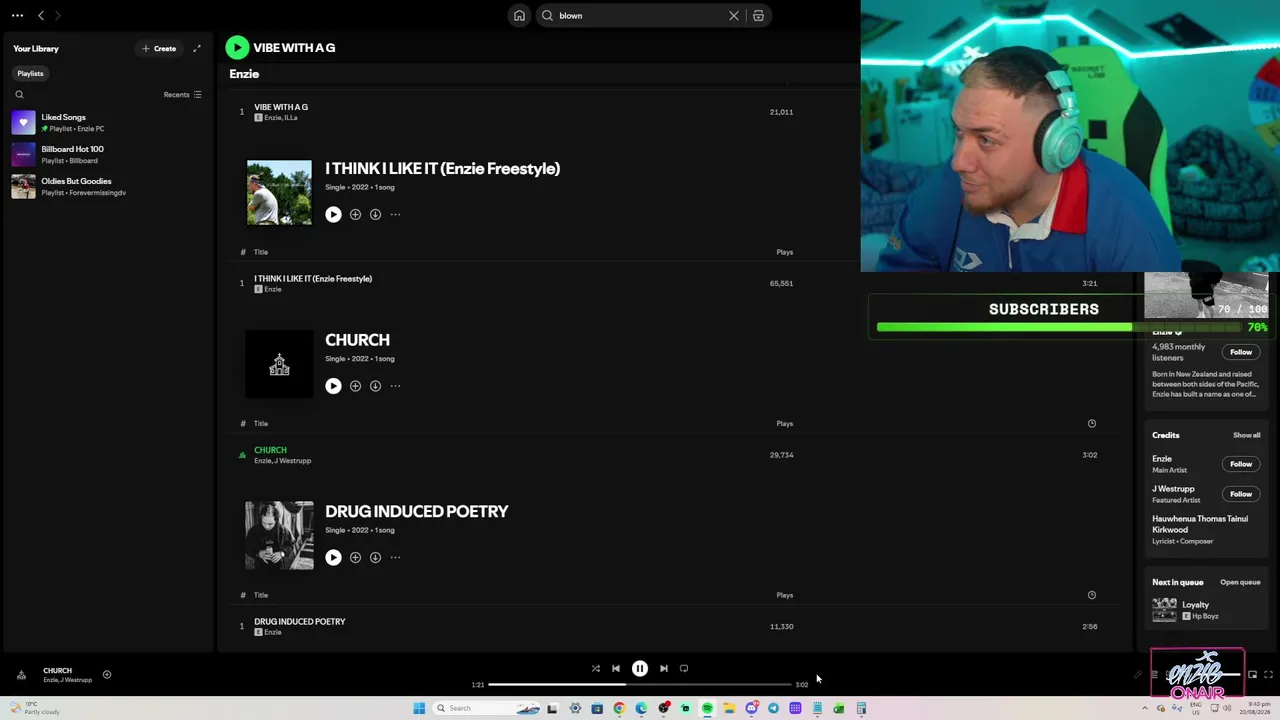Open more options for CHURCH single
Image resolution: width=1280 pixels, height=720 pixels.
395,386
